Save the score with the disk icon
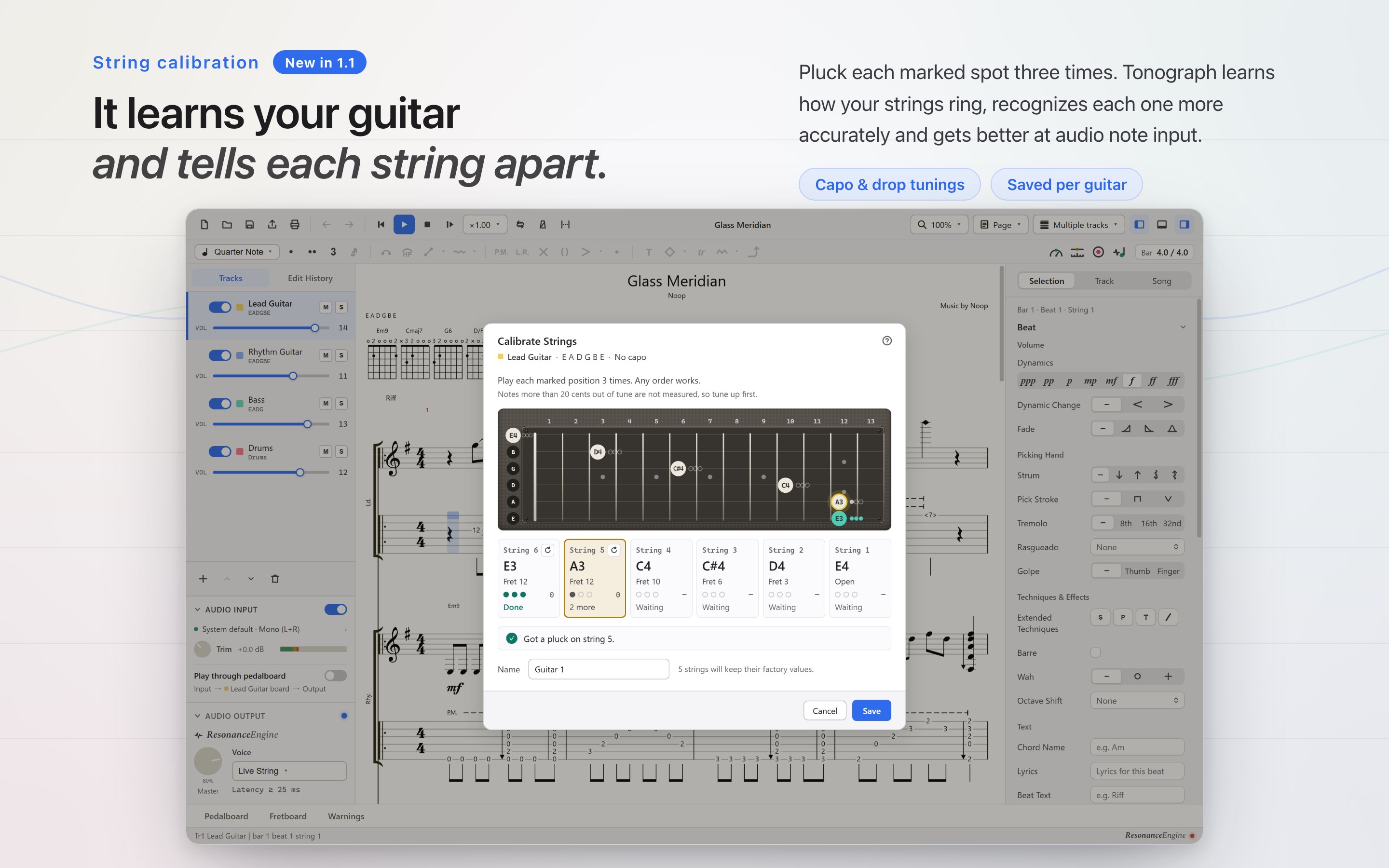The width and height of the screenshot is (1389, 868). [250, 224]
